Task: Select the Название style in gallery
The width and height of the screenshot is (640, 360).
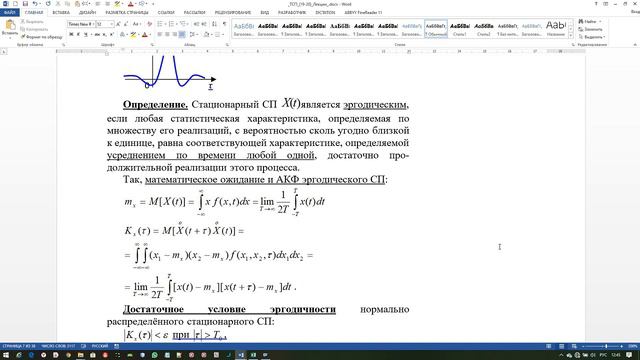Action: click(x=556, y=29)
